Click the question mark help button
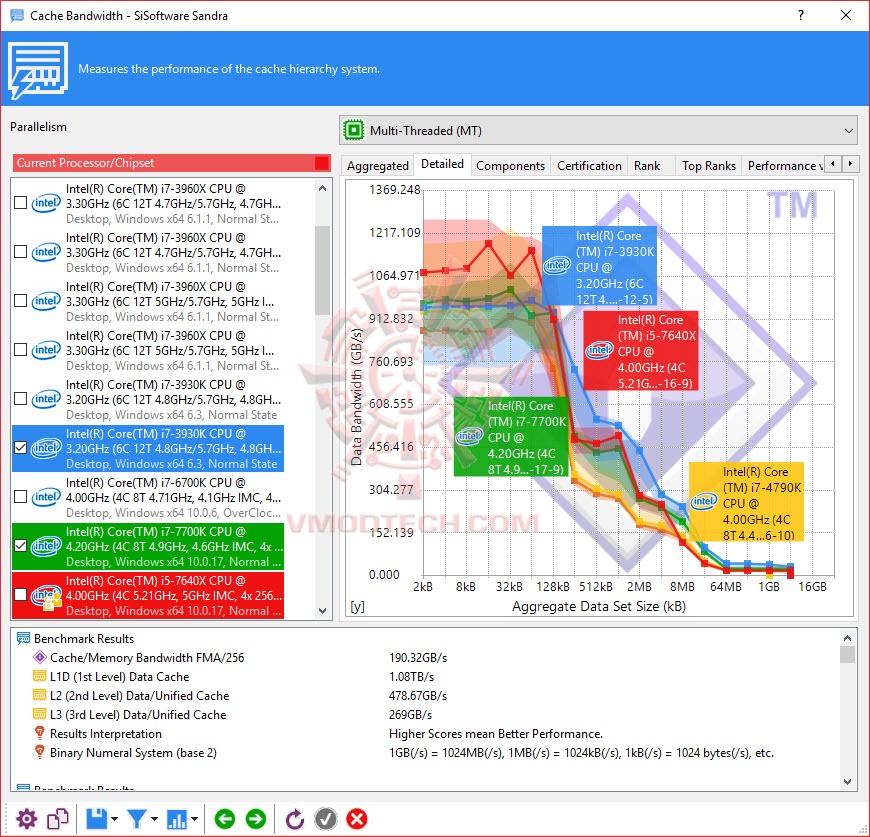 801,15
